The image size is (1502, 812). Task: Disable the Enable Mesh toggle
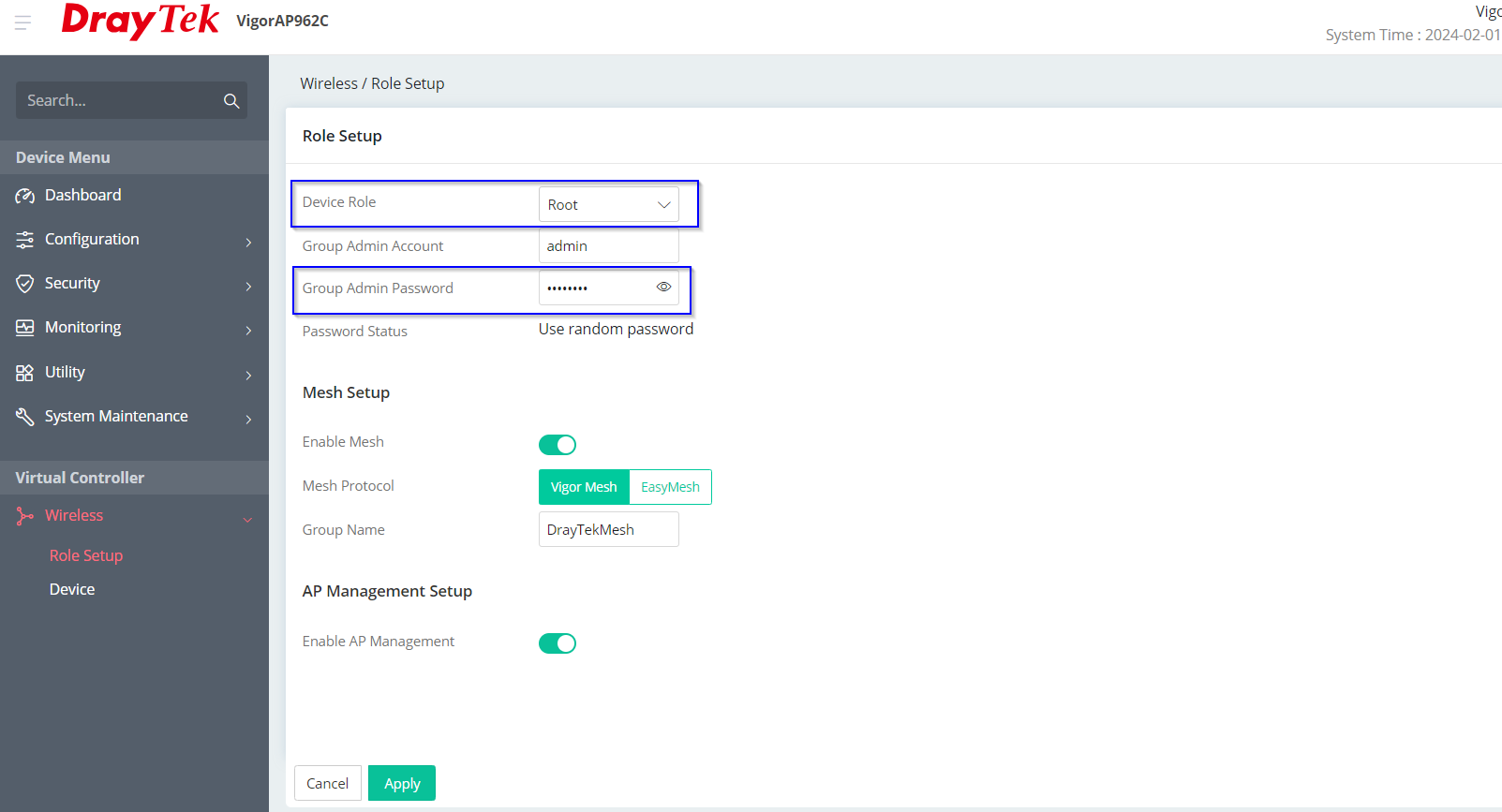click(x=558, y=445)
